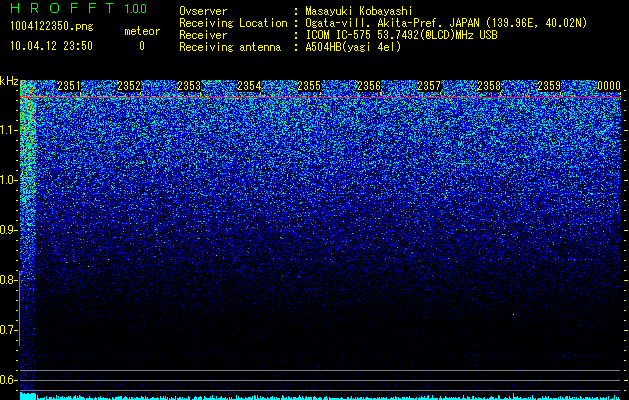
Task: Click the 2351 time marker
Action: point(69,86)
